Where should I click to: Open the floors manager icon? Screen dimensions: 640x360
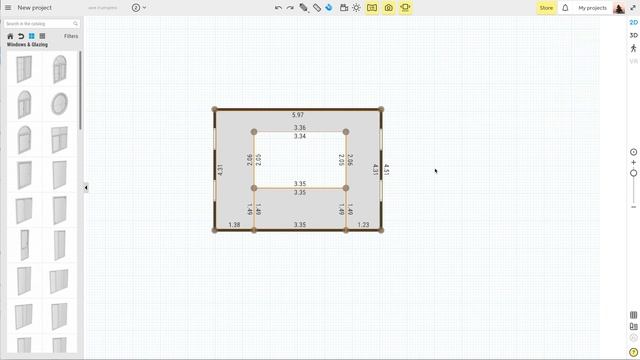click(633, 326)
